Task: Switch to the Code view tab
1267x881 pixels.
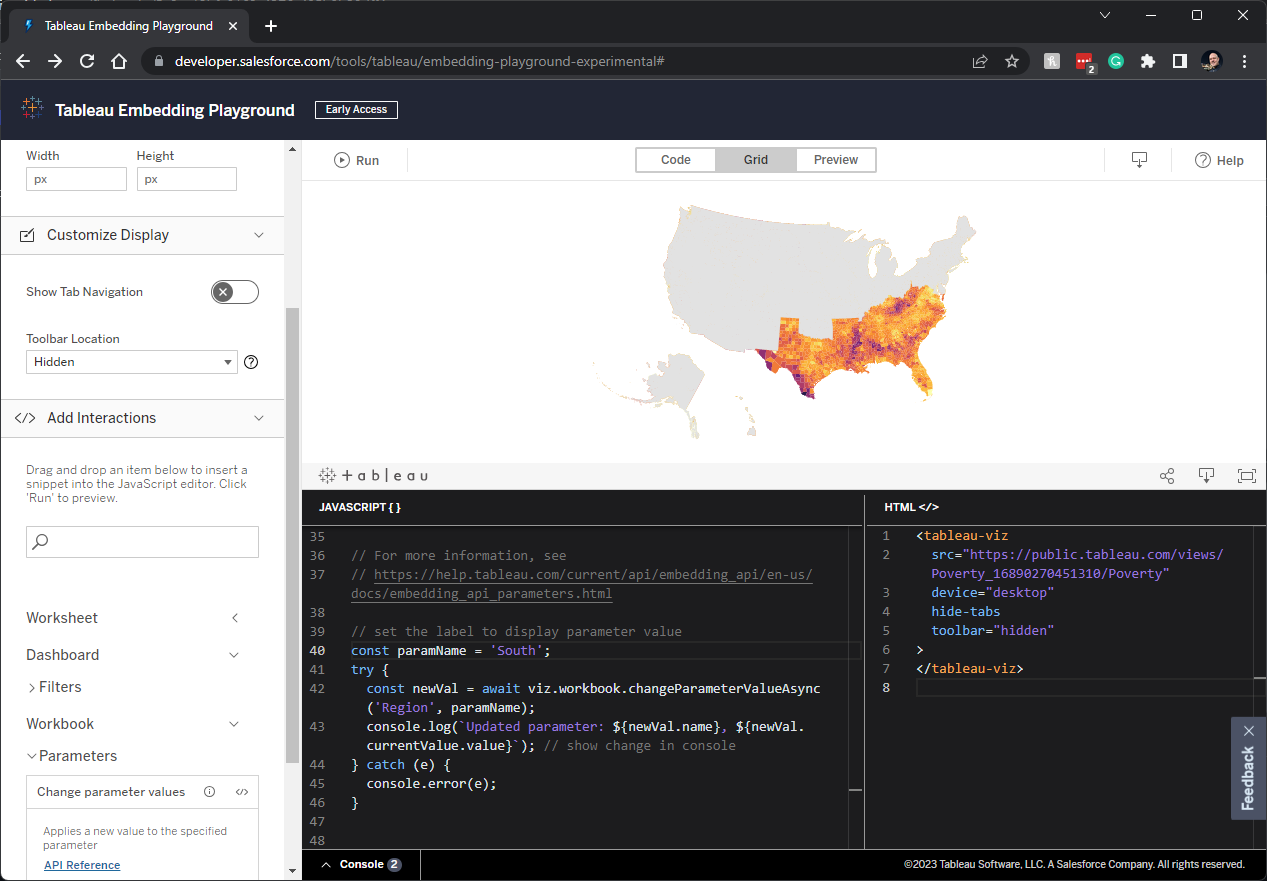Action: coord(676,160)
